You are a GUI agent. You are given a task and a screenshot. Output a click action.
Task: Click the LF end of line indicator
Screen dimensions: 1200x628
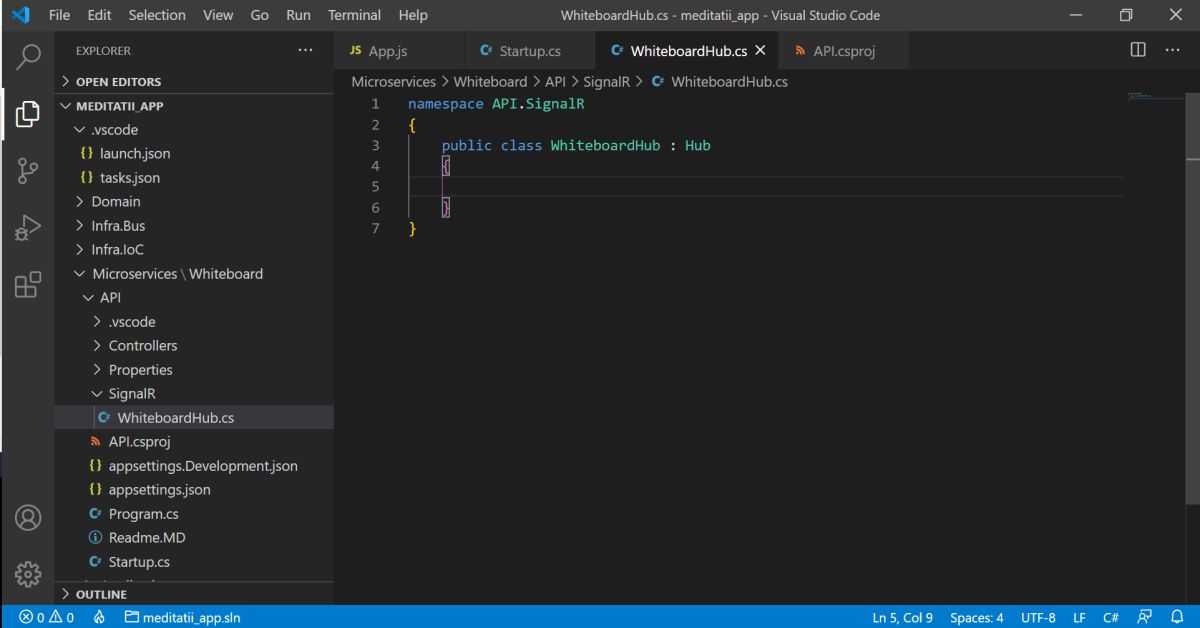point(1080,617)
